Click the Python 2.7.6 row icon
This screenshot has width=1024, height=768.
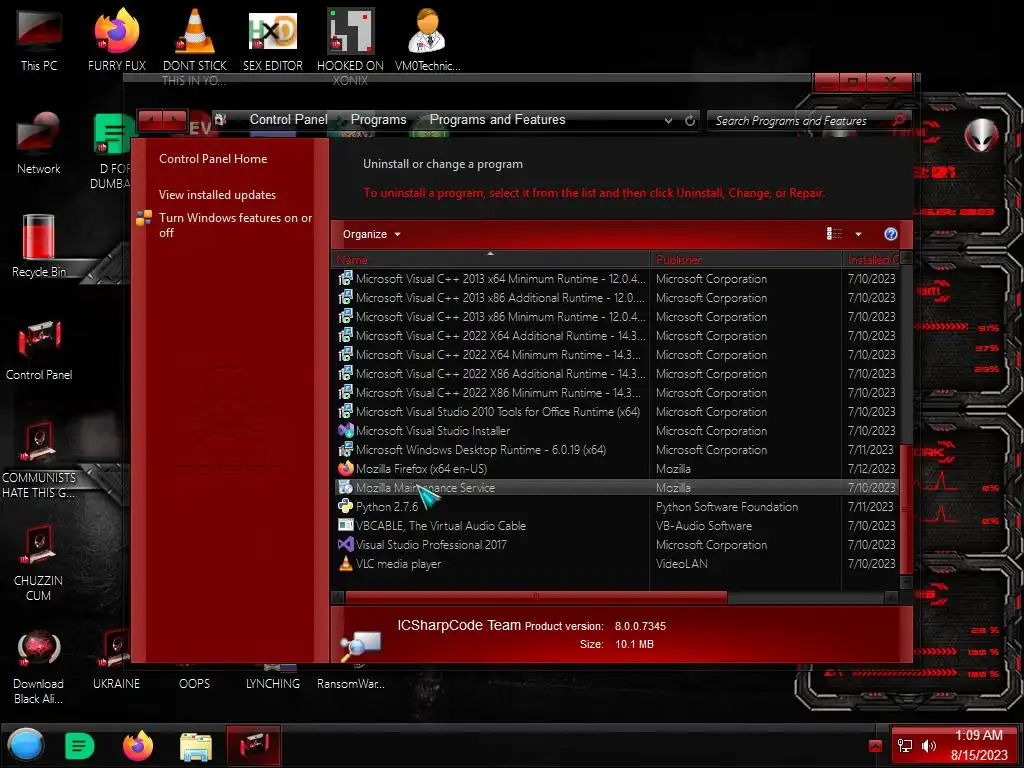coord(345,506)
